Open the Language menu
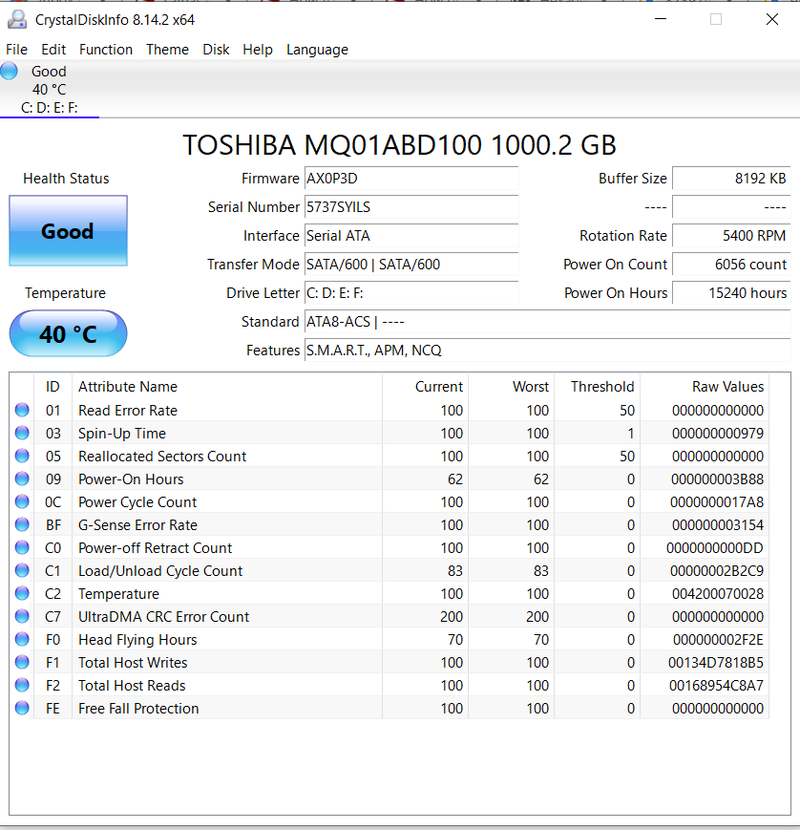 point(317,50)
